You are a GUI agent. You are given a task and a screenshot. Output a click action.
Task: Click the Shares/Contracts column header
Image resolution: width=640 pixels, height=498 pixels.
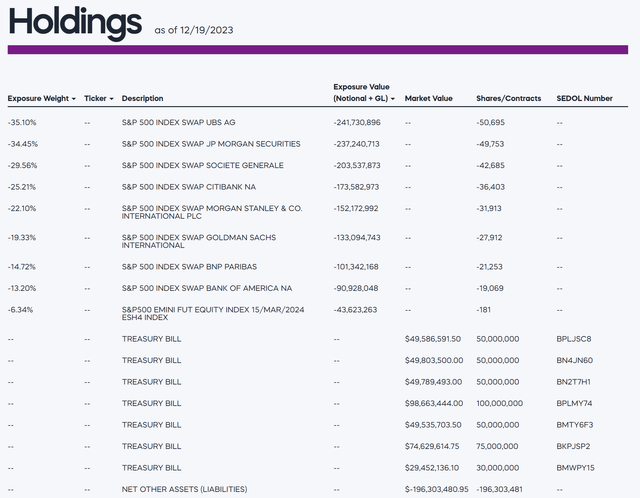point(509,98)
